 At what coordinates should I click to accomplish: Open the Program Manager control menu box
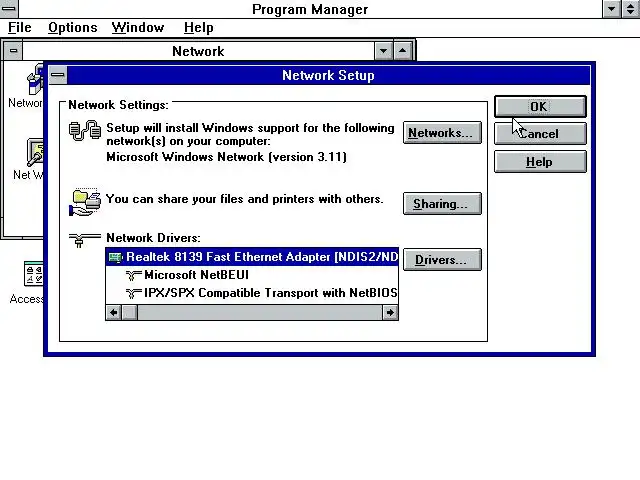click(8, 9)
